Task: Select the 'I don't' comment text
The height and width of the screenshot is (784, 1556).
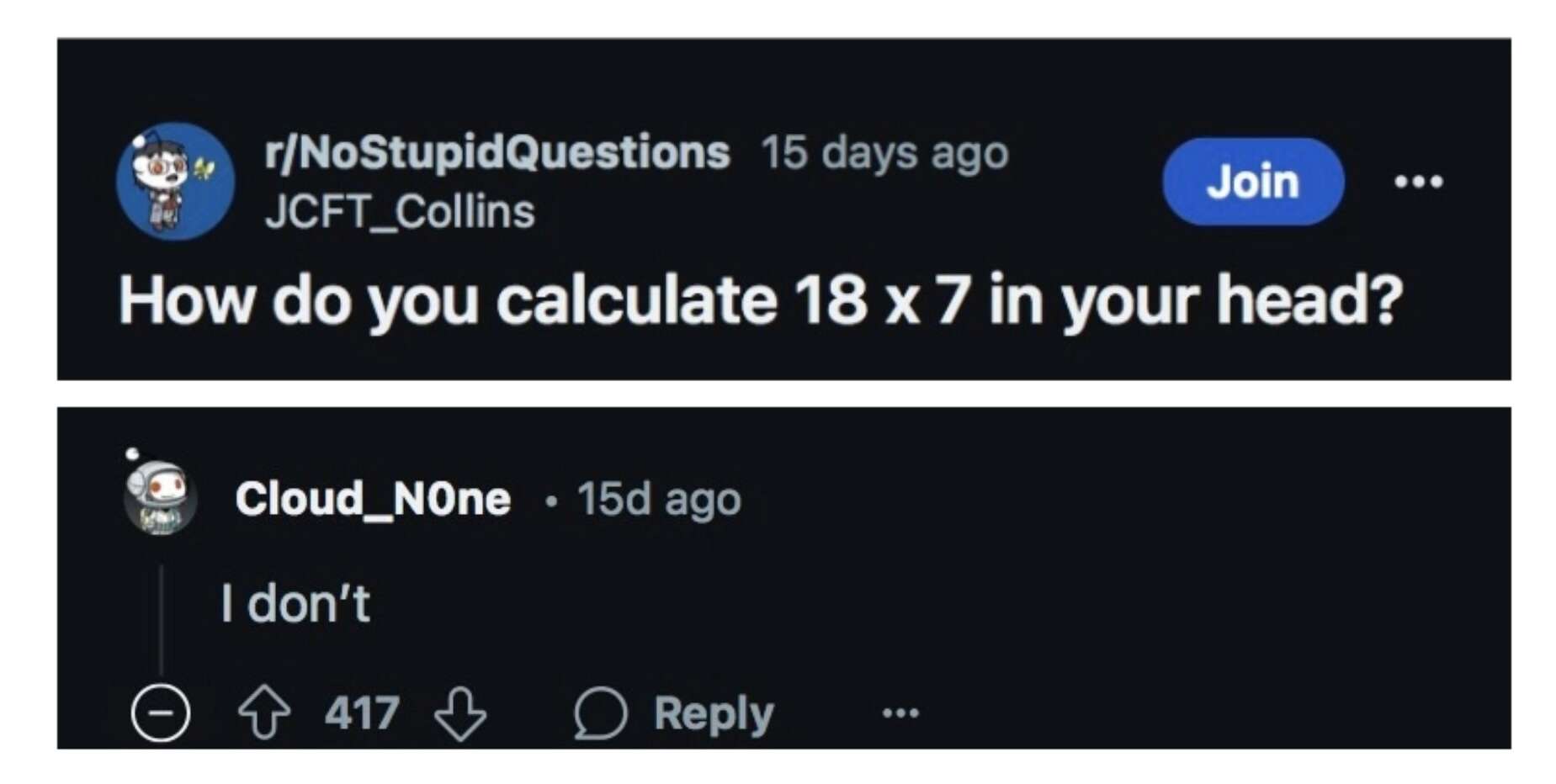Action: pyautogui.click(x=295, y=603)
